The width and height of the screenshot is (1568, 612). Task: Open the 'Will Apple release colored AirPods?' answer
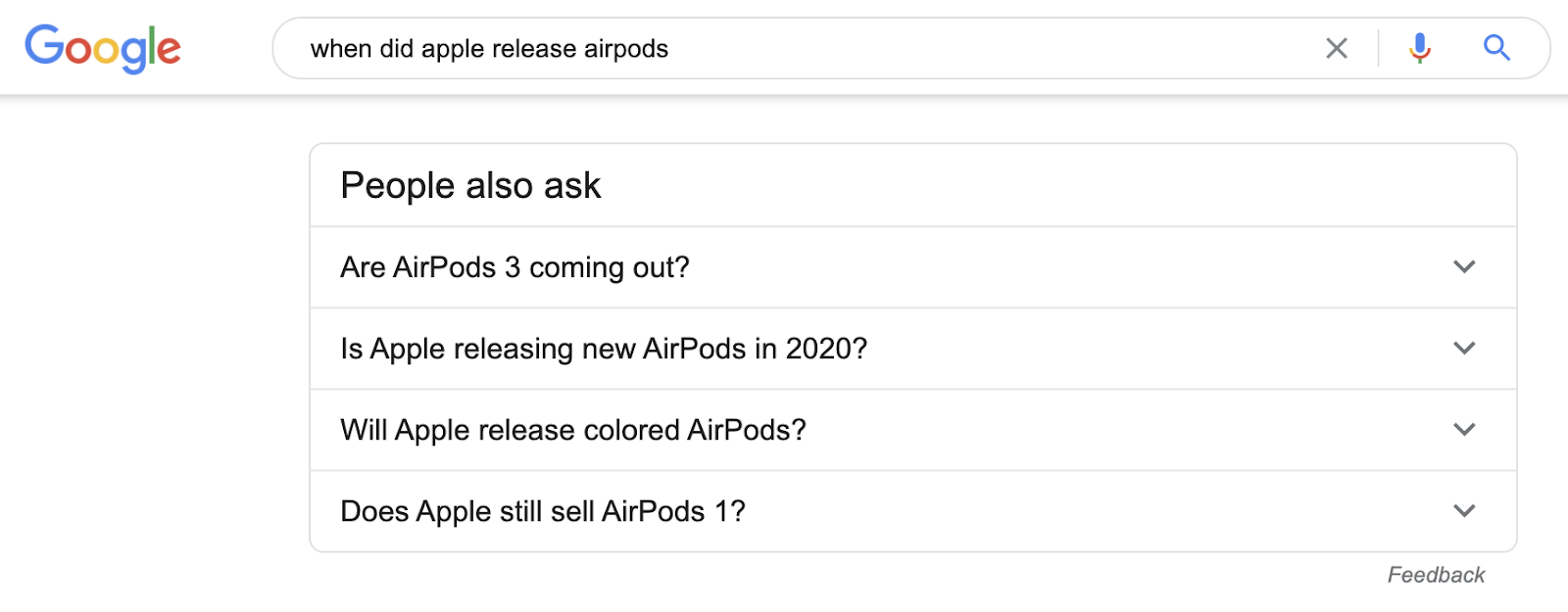[x=1464, y=429]
